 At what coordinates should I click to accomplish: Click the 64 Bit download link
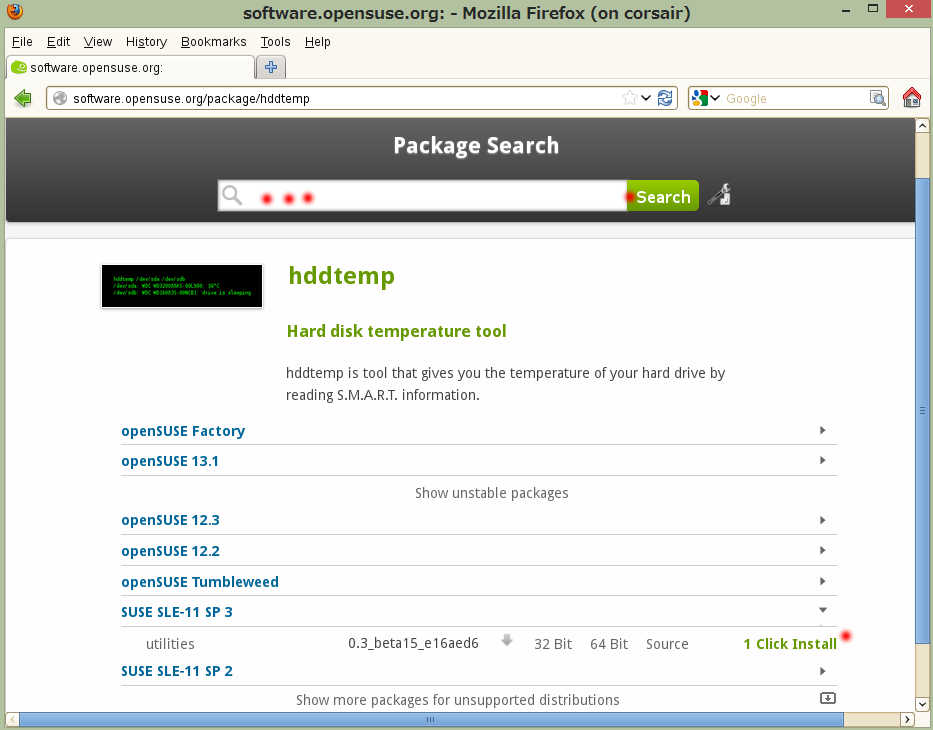[x=609, y=644]
